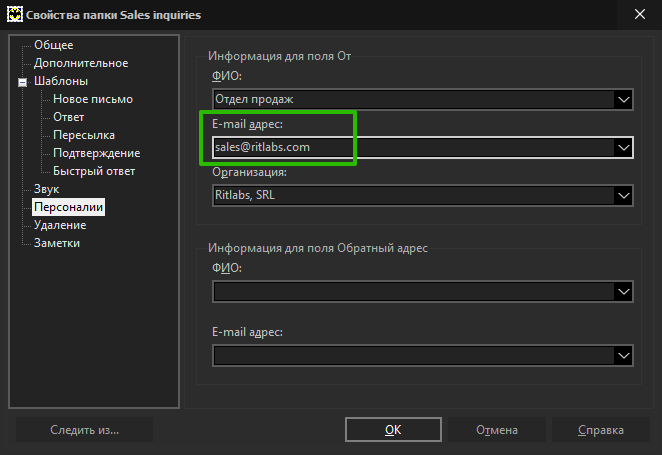
Task: Open the reply-address E-mail dropdown arrow
Action: tap(624, 355)
